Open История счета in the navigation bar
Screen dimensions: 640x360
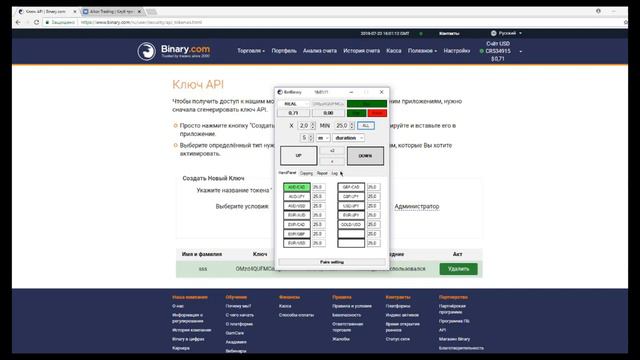tap(361, 51)
